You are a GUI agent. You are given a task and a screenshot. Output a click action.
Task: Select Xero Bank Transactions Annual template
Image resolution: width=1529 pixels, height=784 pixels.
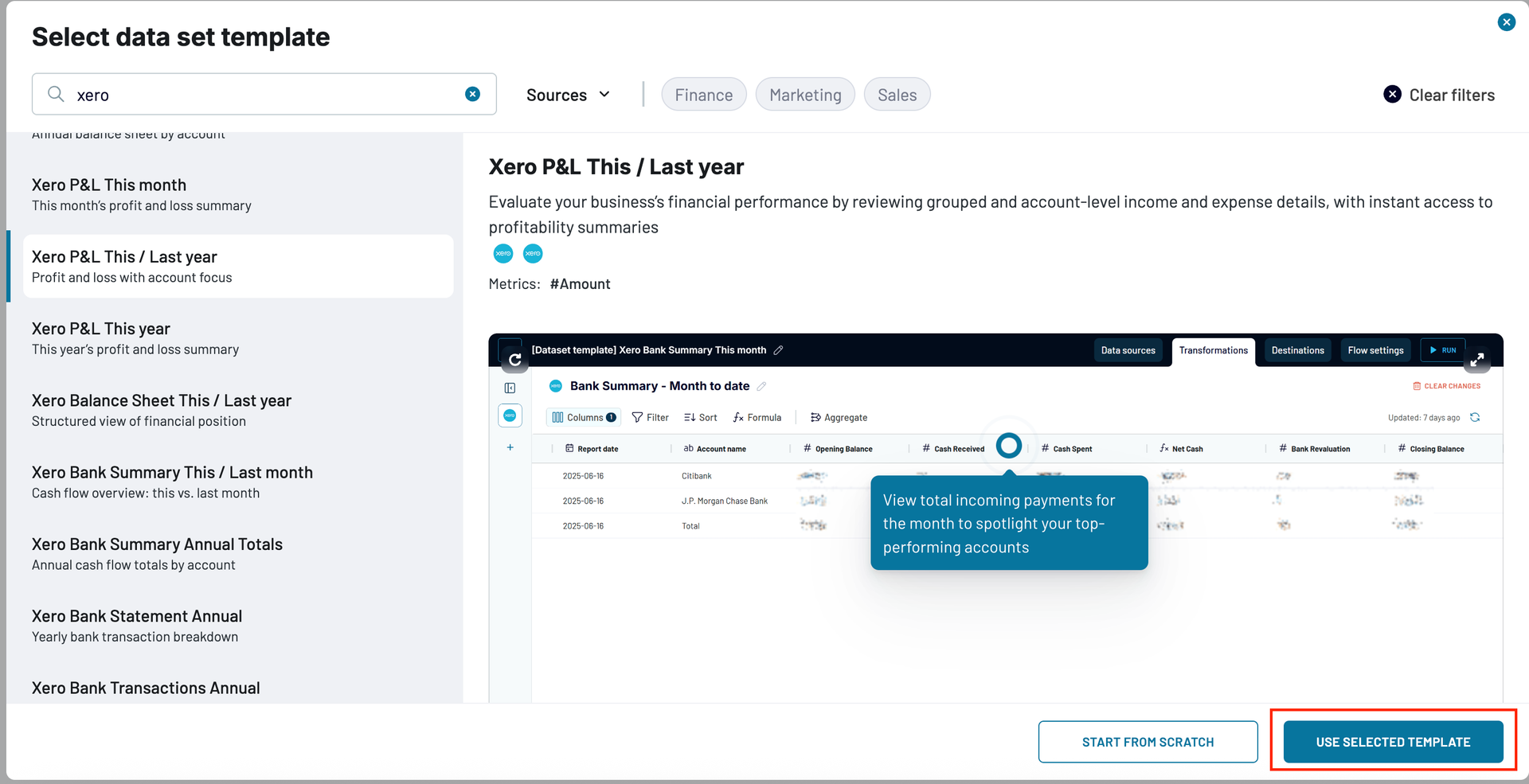[238, 688]
